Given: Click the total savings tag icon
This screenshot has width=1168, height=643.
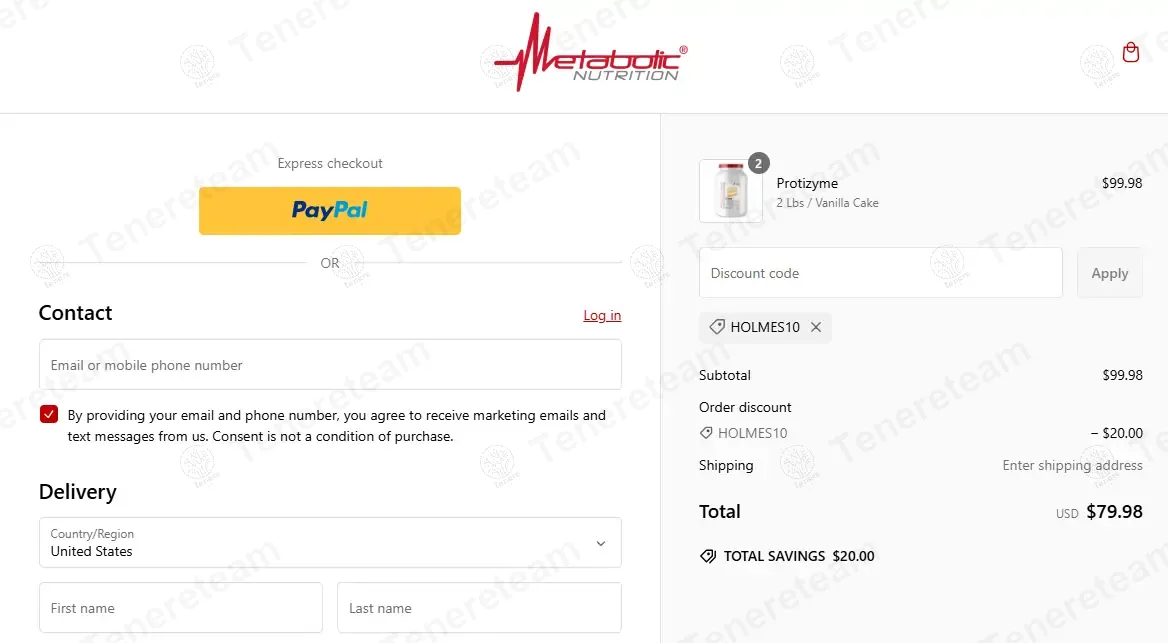Looking at the screenshot, I should (x=708, y=556).
